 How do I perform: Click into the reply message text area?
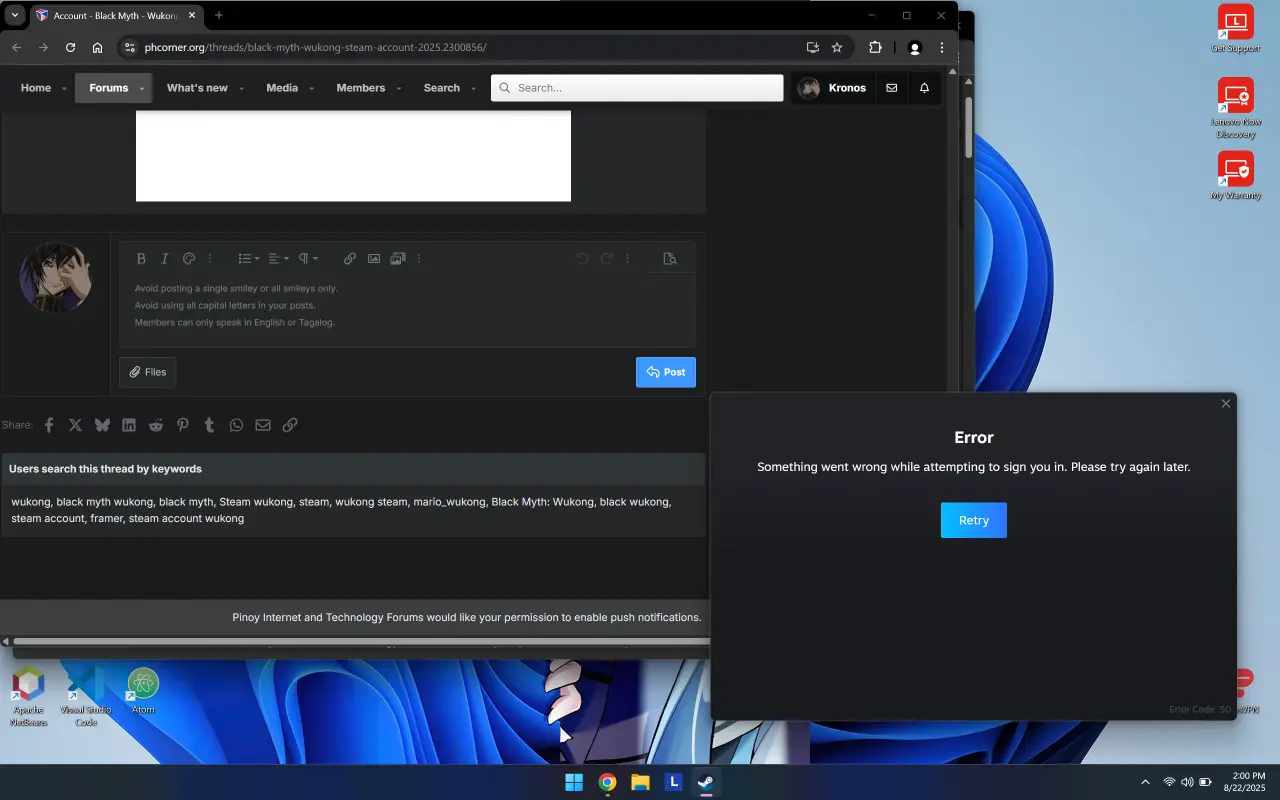(x=408, y=310)
